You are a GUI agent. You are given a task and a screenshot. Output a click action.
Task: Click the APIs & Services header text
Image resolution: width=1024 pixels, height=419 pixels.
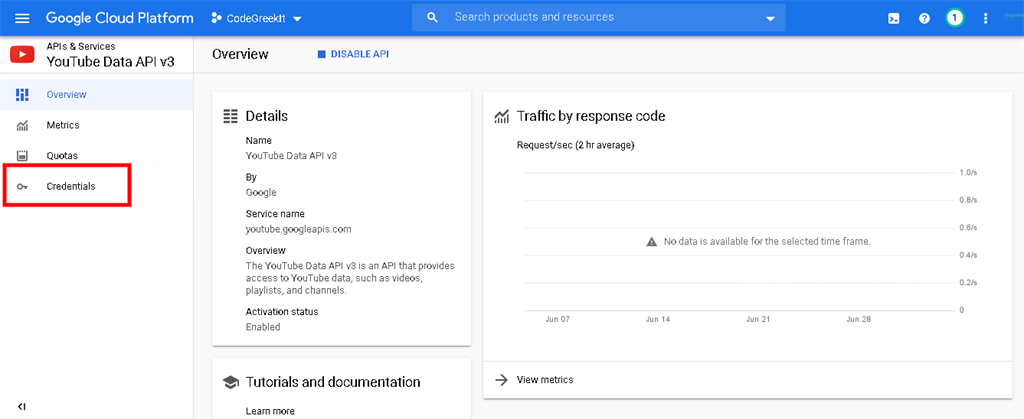click(x=81, y=46)
